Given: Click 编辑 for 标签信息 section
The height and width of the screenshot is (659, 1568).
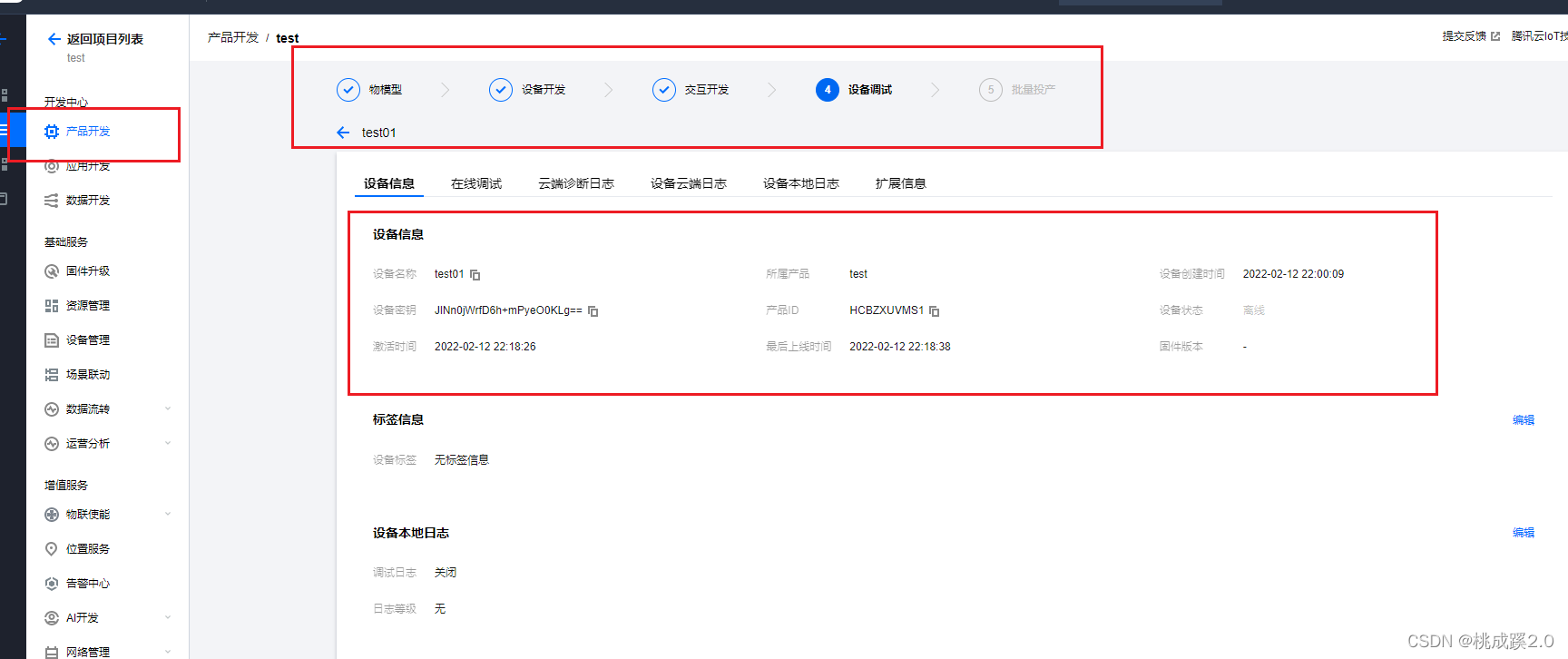Looking at the screenshot, I should 1524,420.
